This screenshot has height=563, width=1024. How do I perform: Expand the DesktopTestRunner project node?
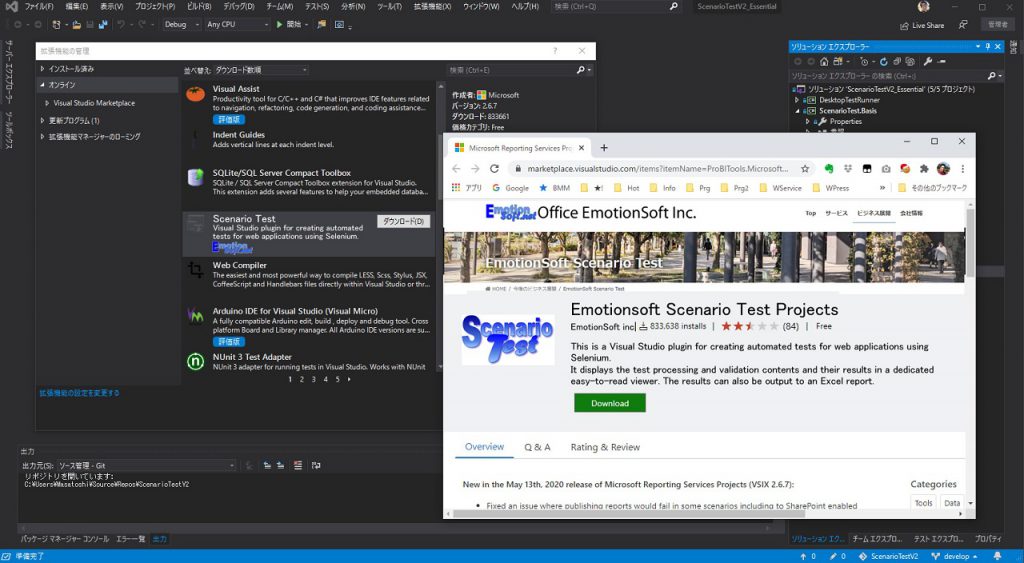point(797,101)
